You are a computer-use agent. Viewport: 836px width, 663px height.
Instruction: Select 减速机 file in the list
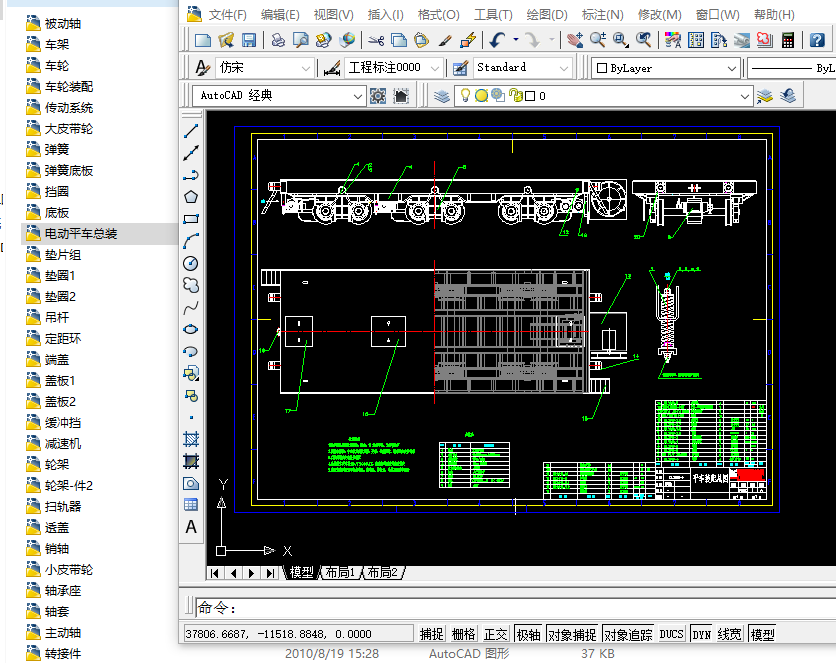(x=63, y=443)
